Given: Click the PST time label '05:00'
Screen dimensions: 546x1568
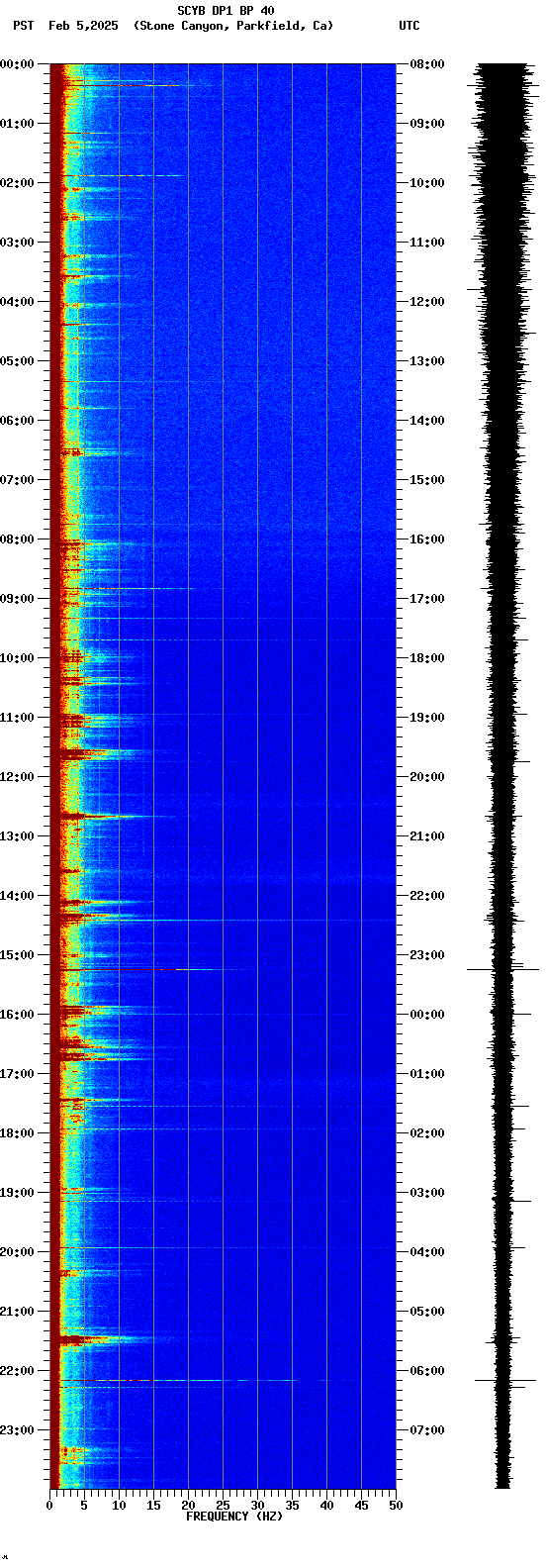Looking at the screenshot, I should click(17, 361).
